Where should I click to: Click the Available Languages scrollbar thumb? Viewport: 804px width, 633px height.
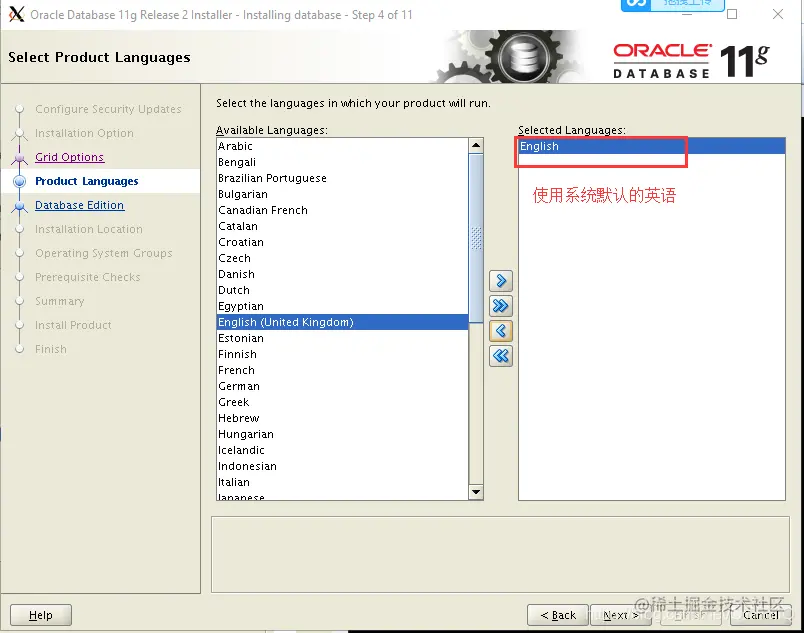click(x=476, y=238)
